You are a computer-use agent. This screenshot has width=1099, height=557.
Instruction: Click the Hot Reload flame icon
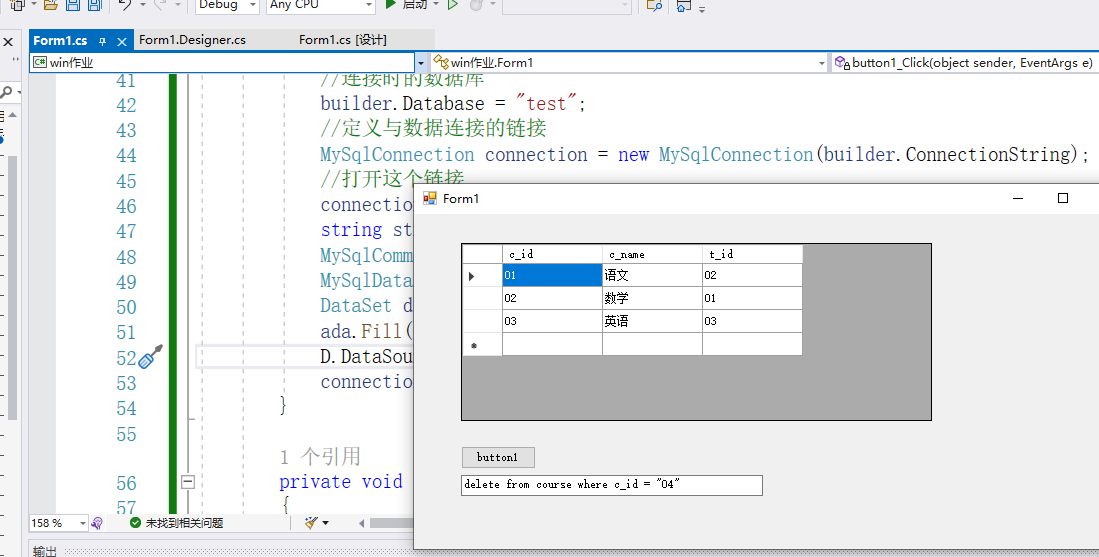click(476, 5)
